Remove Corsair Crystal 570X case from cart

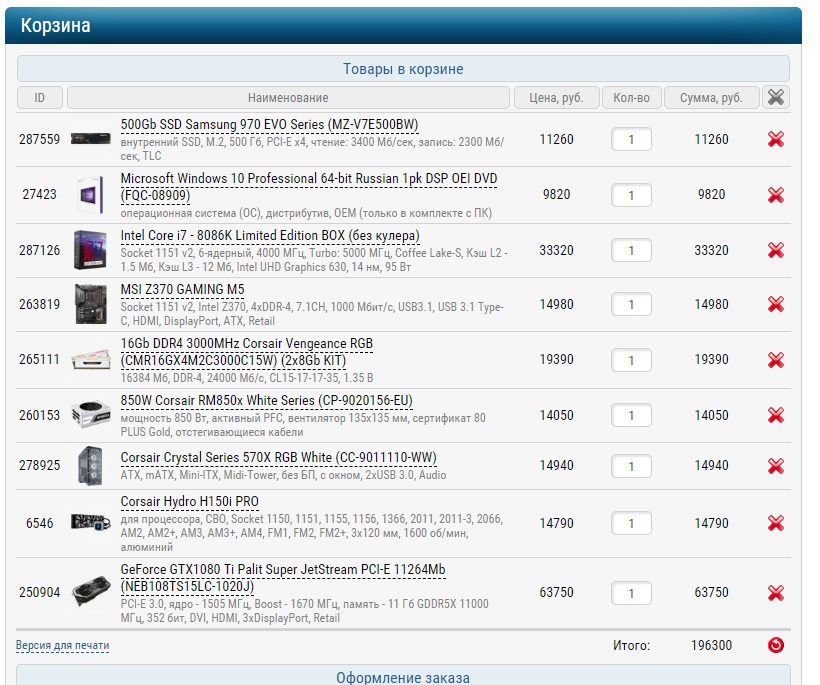tap(776, 466)
